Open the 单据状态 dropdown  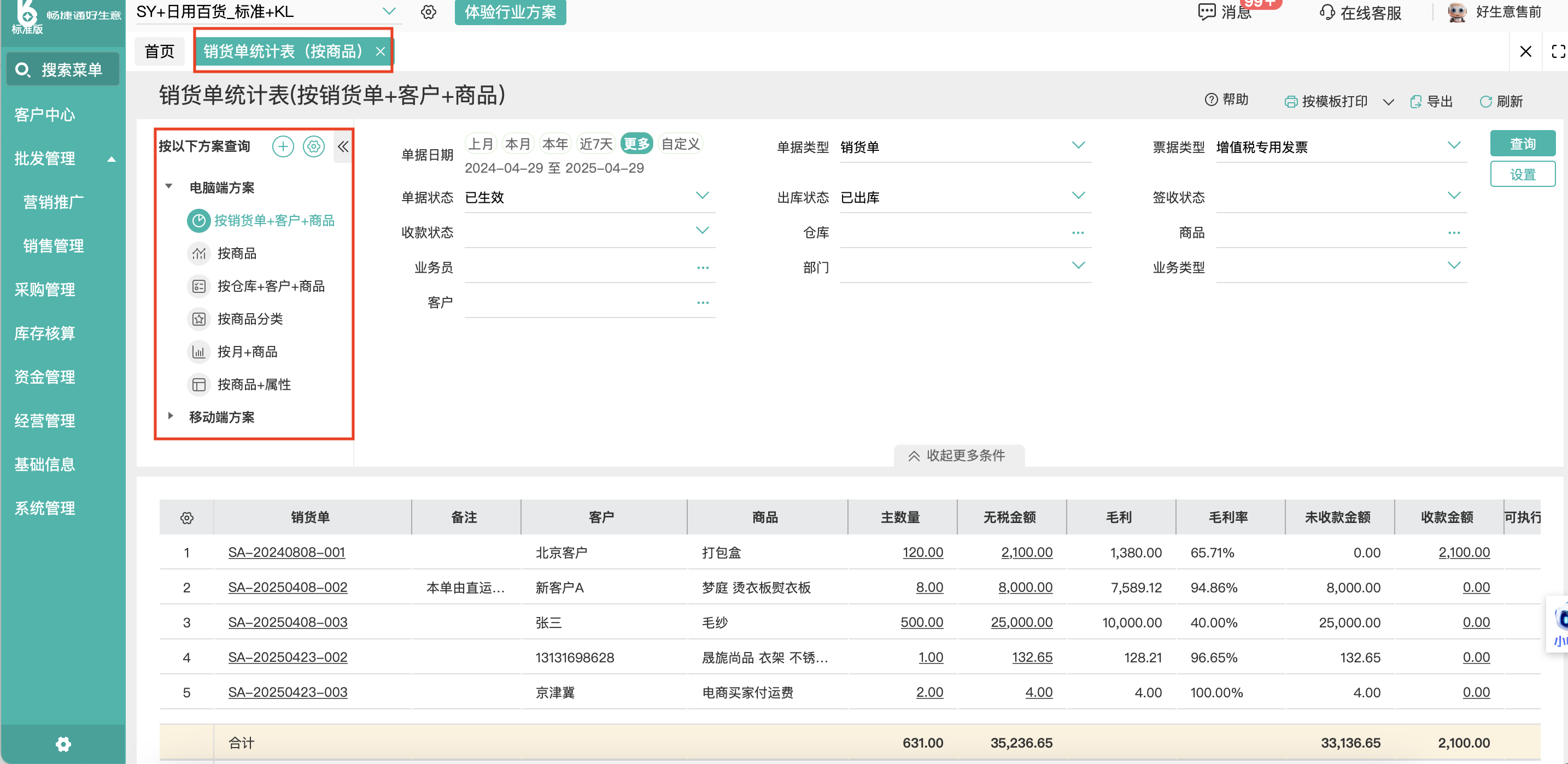click(x=702, y=196)
